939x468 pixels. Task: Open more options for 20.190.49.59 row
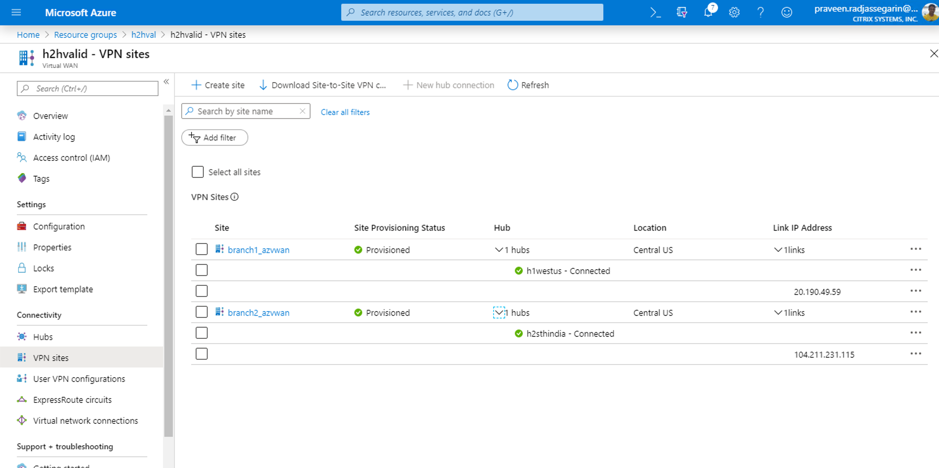[915, 291]
